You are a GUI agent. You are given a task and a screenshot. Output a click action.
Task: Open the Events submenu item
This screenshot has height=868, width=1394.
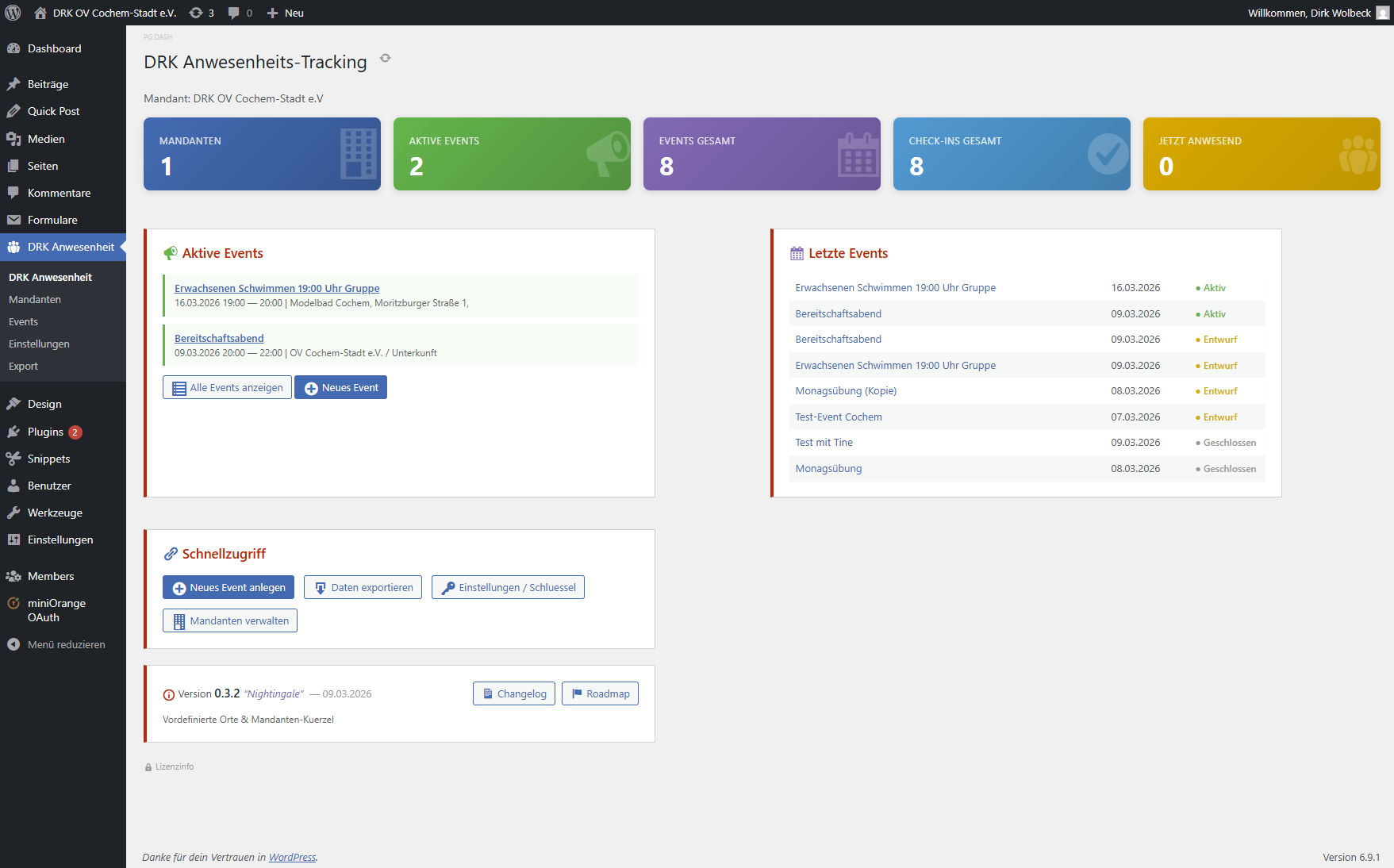[24, 321]
